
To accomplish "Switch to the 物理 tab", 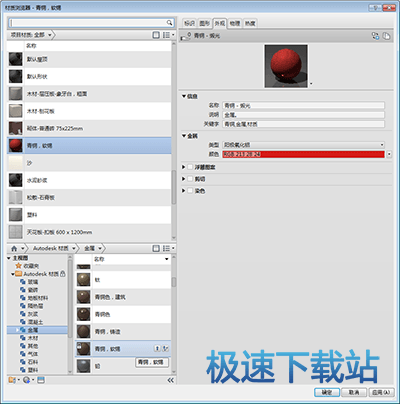I will point(235,23).
